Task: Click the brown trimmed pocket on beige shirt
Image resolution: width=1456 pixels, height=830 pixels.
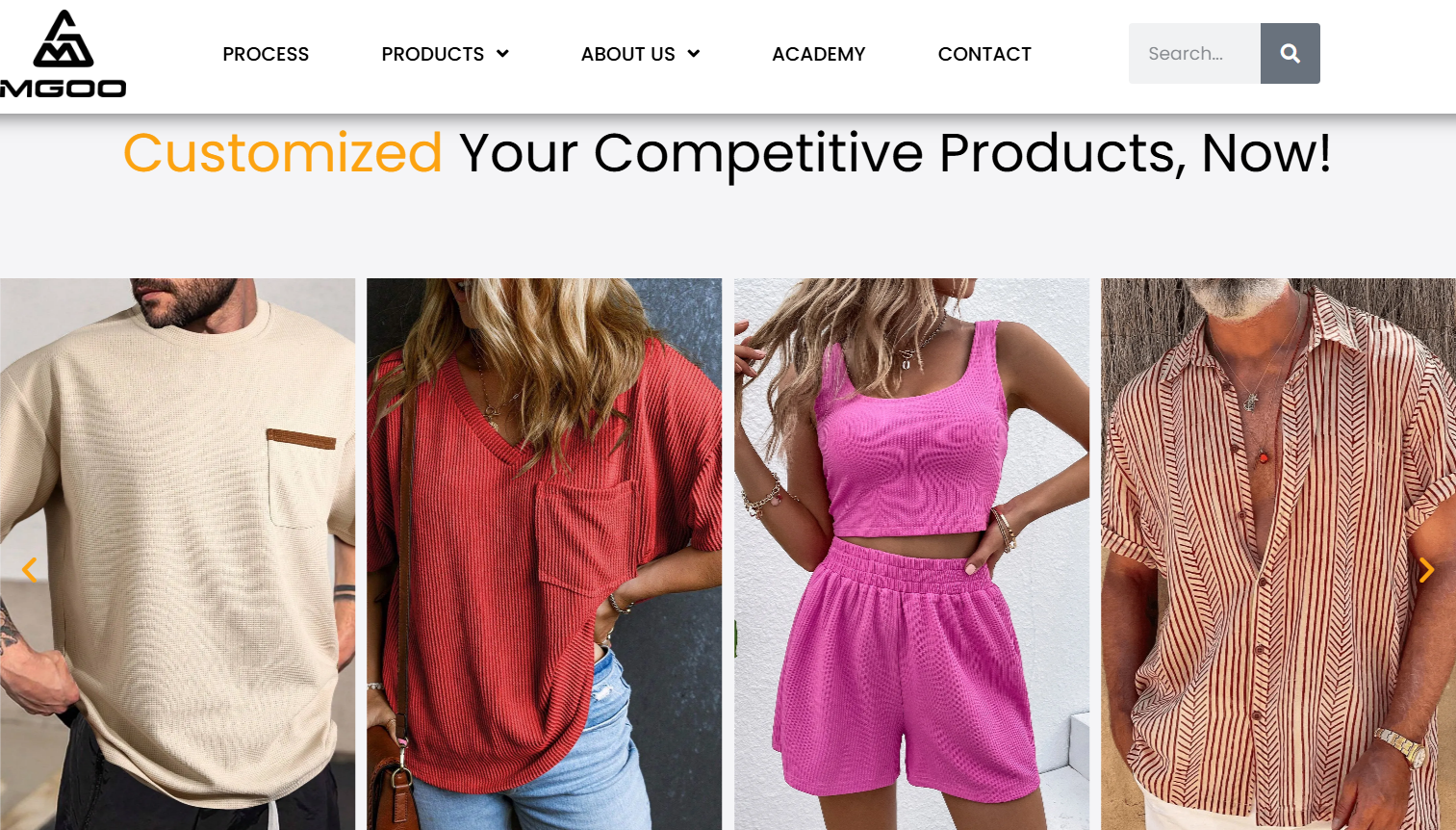Action: coord(302,479)
